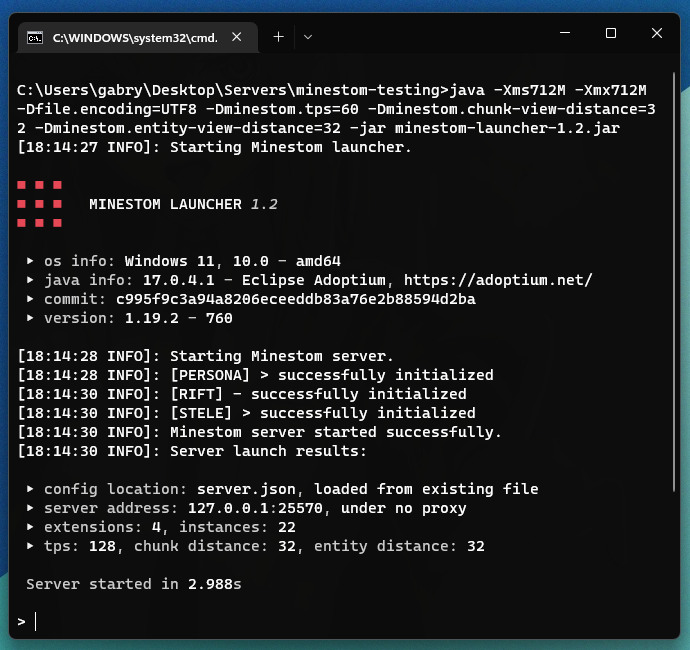Click the adoptium.net URL
Image resolution: width=690 pixels, height=650 pixels.
tap(498, 280)
